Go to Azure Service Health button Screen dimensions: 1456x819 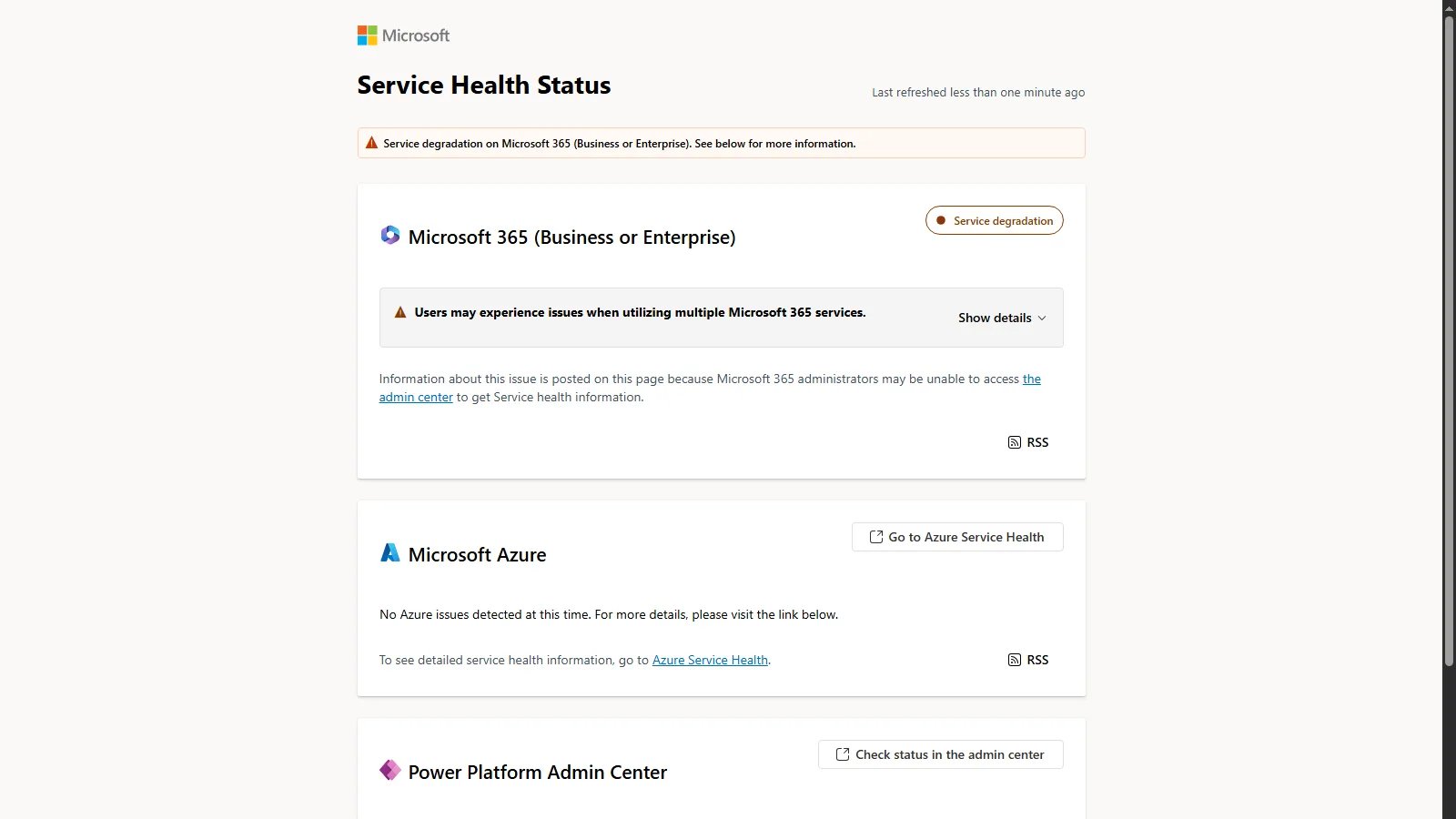point(957,537)
